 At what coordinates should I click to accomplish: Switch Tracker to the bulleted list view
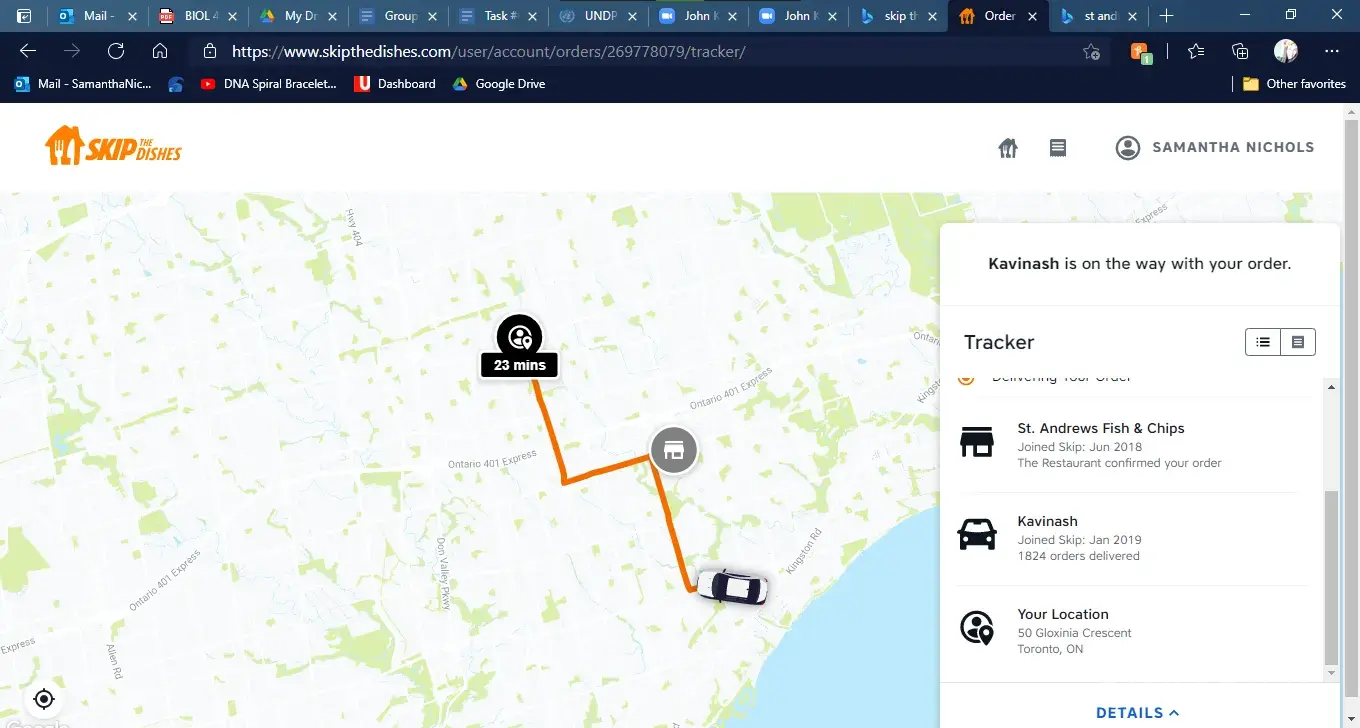click(1263, 342)
